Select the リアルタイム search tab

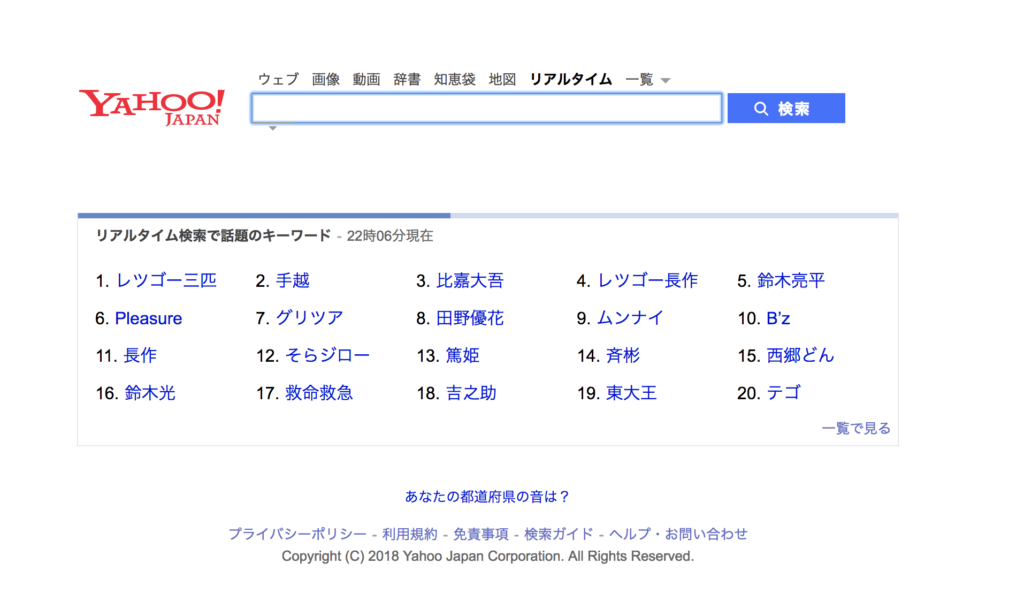571,80
